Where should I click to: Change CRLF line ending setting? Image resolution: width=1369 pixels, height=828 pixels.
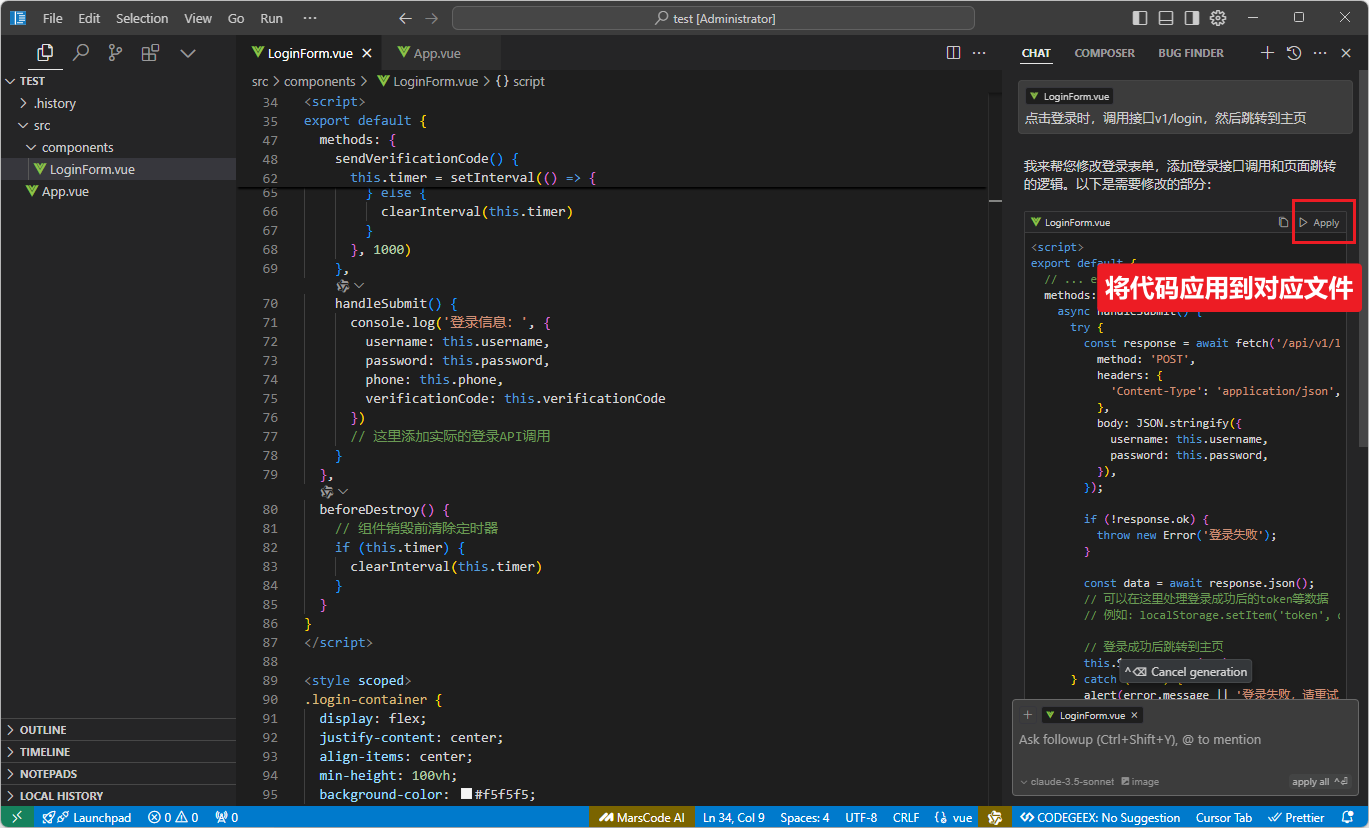tap(906, 817)
